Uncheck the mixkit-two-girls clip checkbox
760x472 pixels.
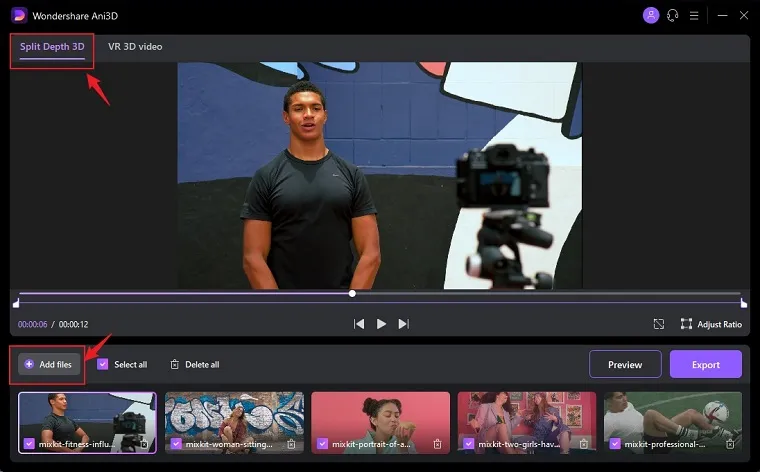(469, 444)
